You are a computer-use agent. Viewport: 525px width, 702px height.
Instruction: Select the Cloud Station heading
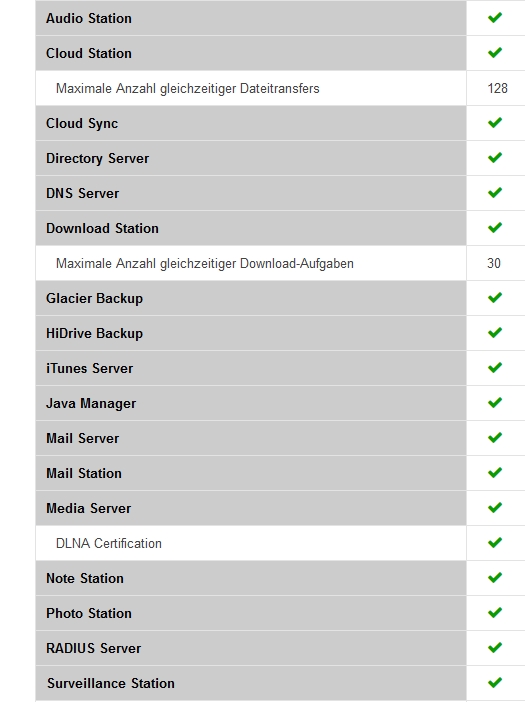coord(89,53)
